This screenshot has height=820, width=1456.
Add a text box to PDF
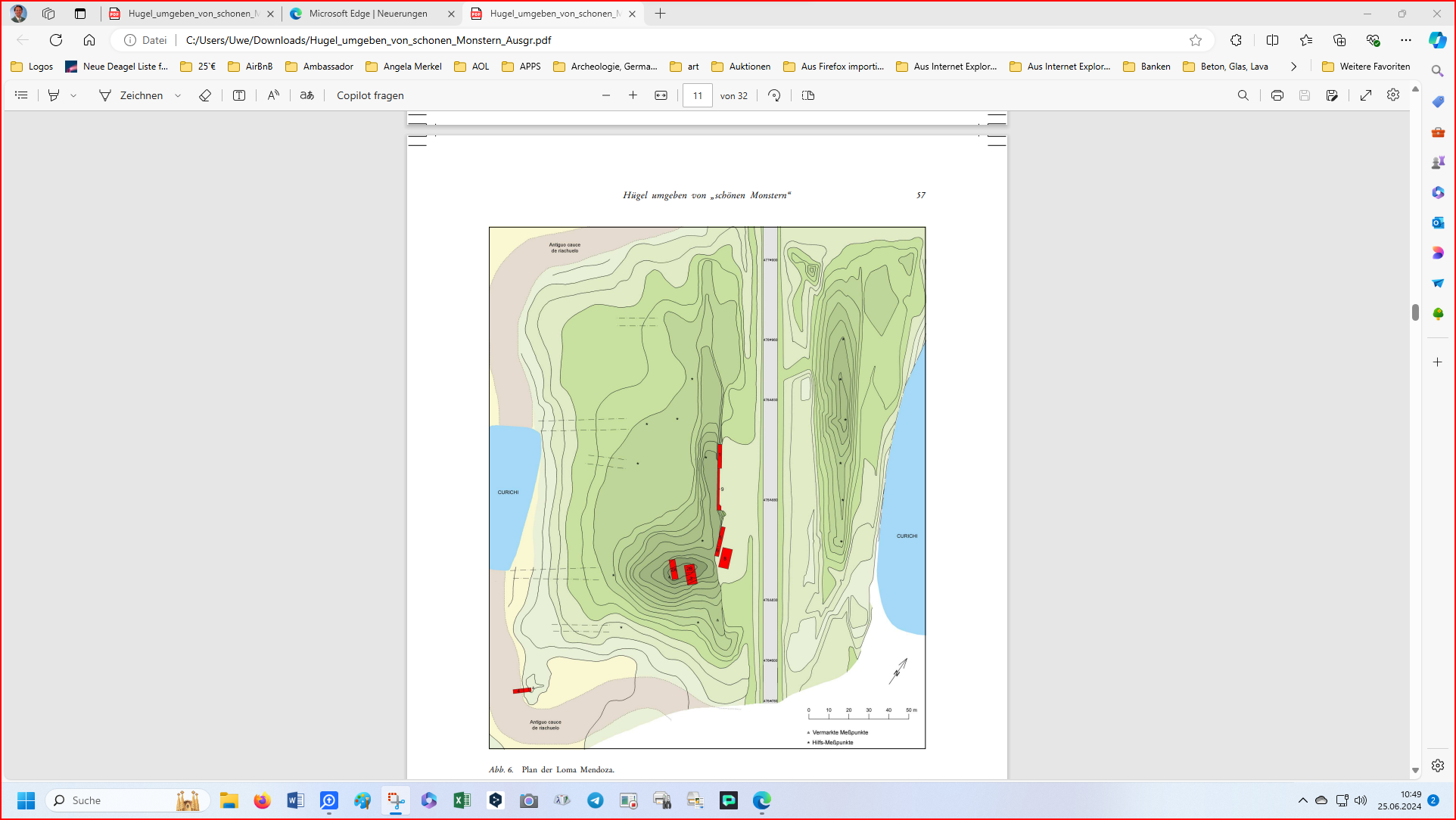click(239, 95)
